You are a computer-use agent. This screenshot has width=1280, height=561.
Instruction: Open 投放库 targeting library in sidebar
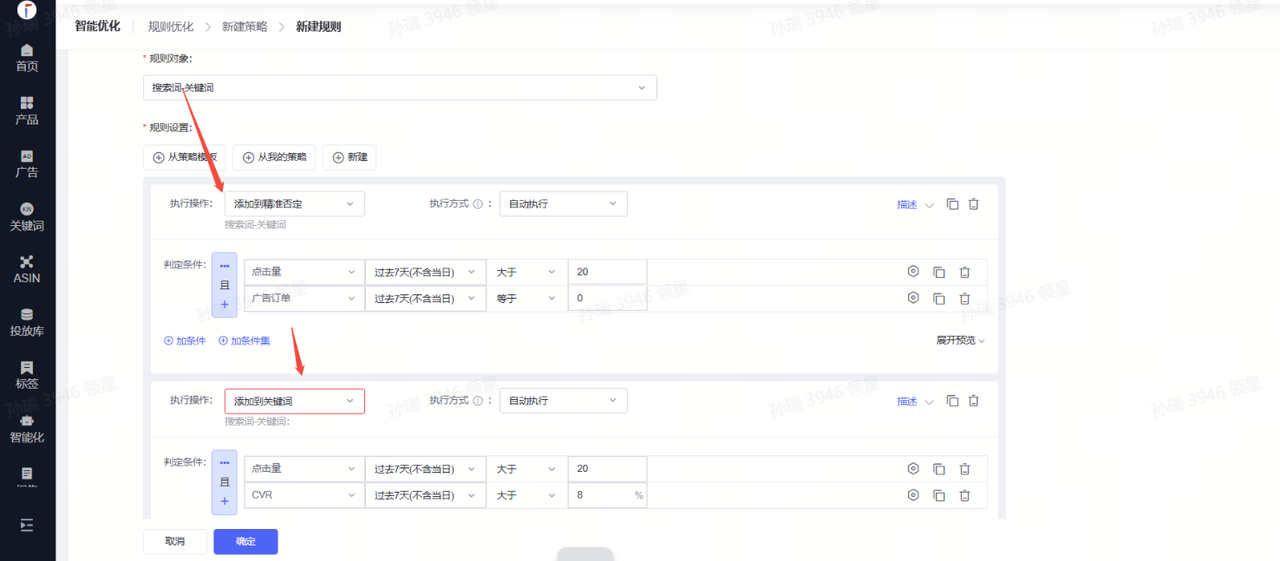pyautogui.click(x=27, y=323)
